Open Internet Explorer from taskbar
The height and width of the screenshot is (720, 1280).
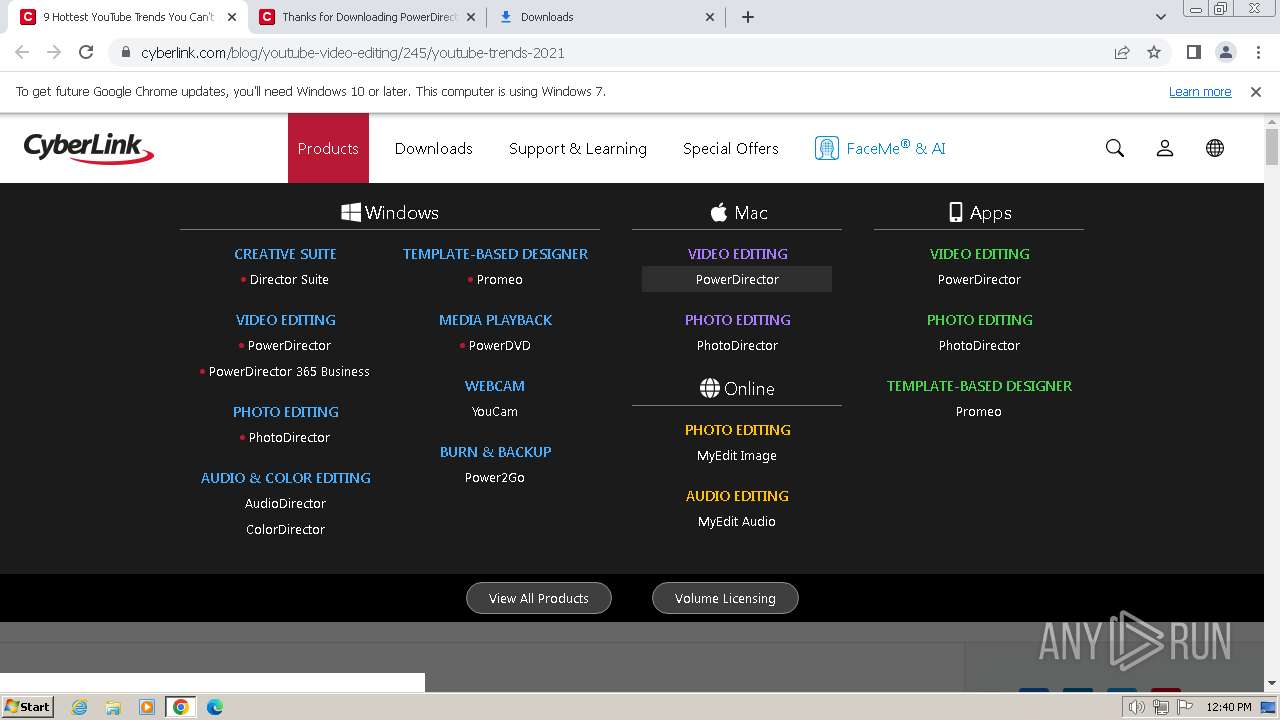[80, 707]
